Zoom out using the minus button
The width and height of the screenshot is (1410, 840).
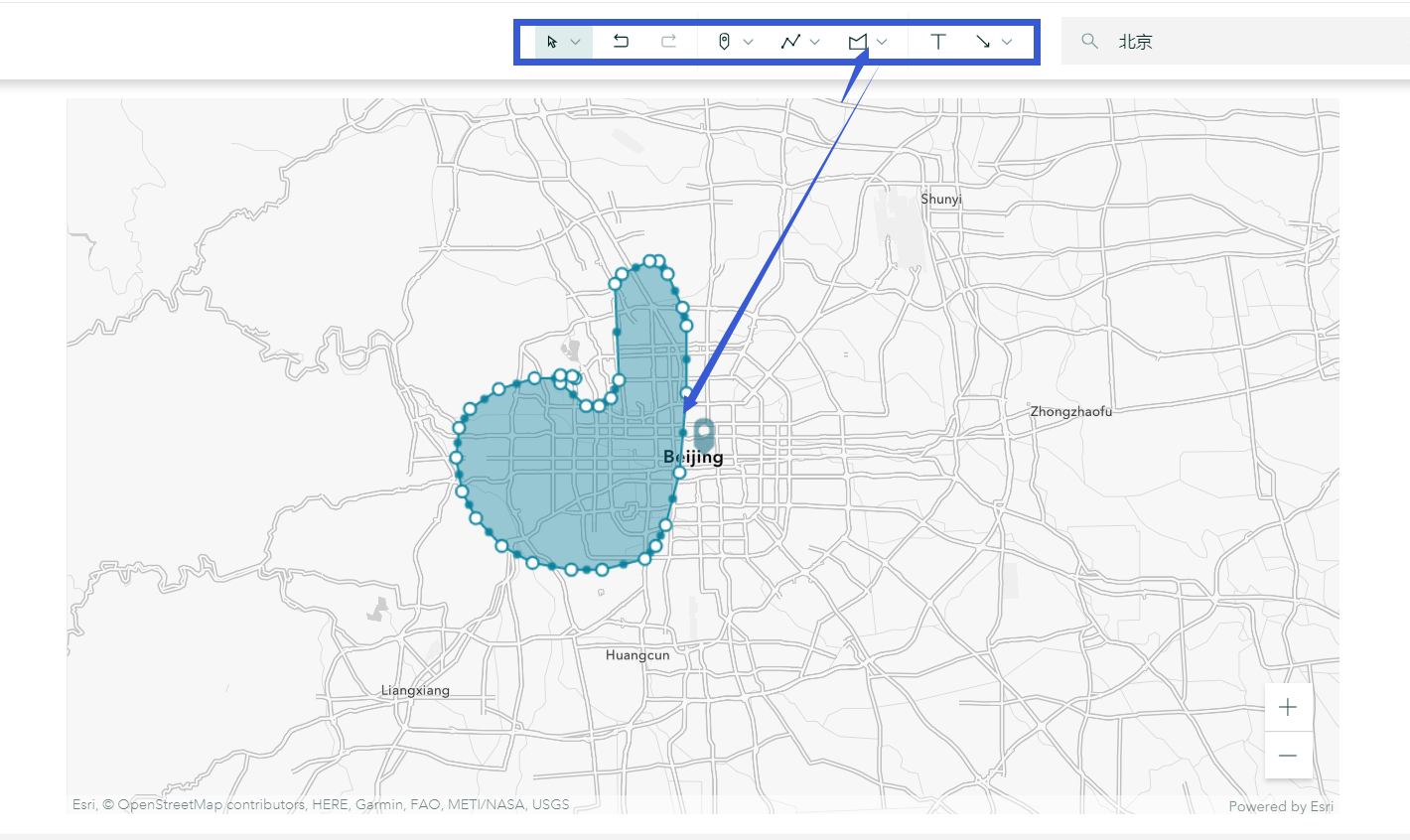coord(1288,756)
